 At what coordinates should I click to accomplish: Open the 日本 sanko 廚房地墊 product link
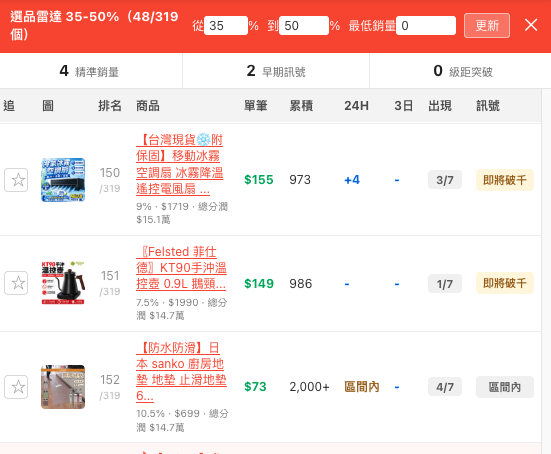tap(181, 371)
